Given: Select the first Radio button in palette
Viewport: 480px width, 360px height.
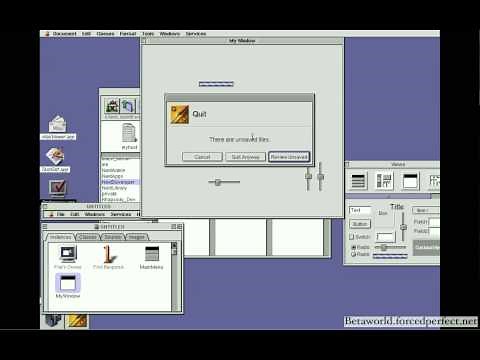Looking at the screenshot, I should [353, 247].
